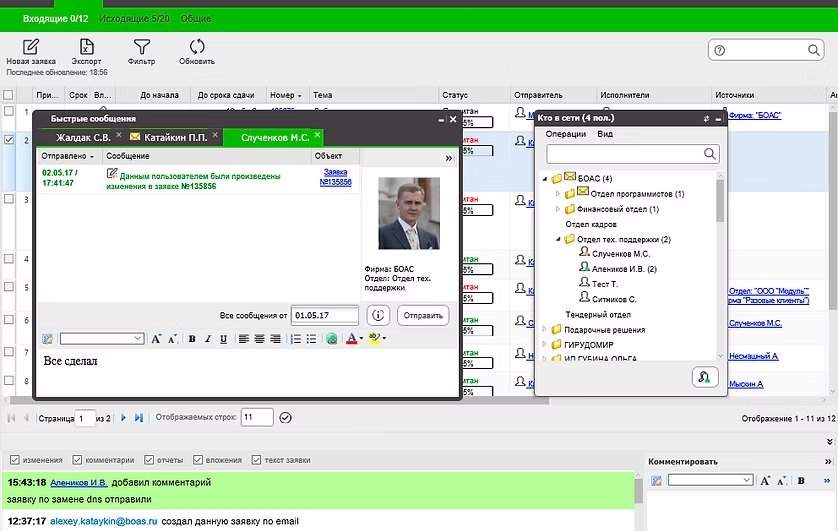The height and width of the screenshot is (531, 838).
Task: Open Вид menu in Кто в сети
Action: (605, 134)
